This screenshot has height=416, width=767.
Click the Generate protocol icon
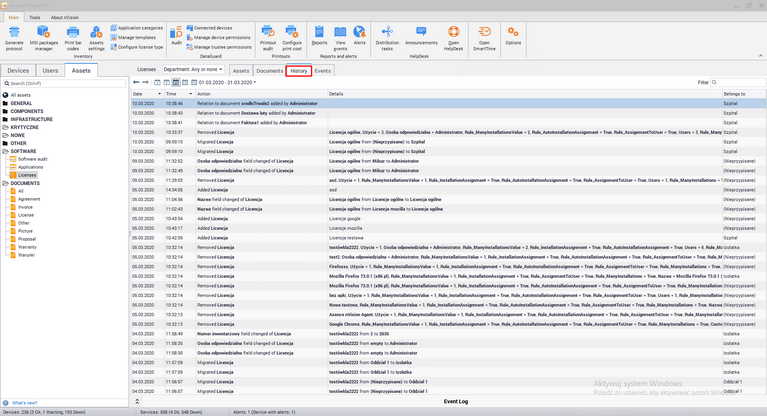click(14, 33)
